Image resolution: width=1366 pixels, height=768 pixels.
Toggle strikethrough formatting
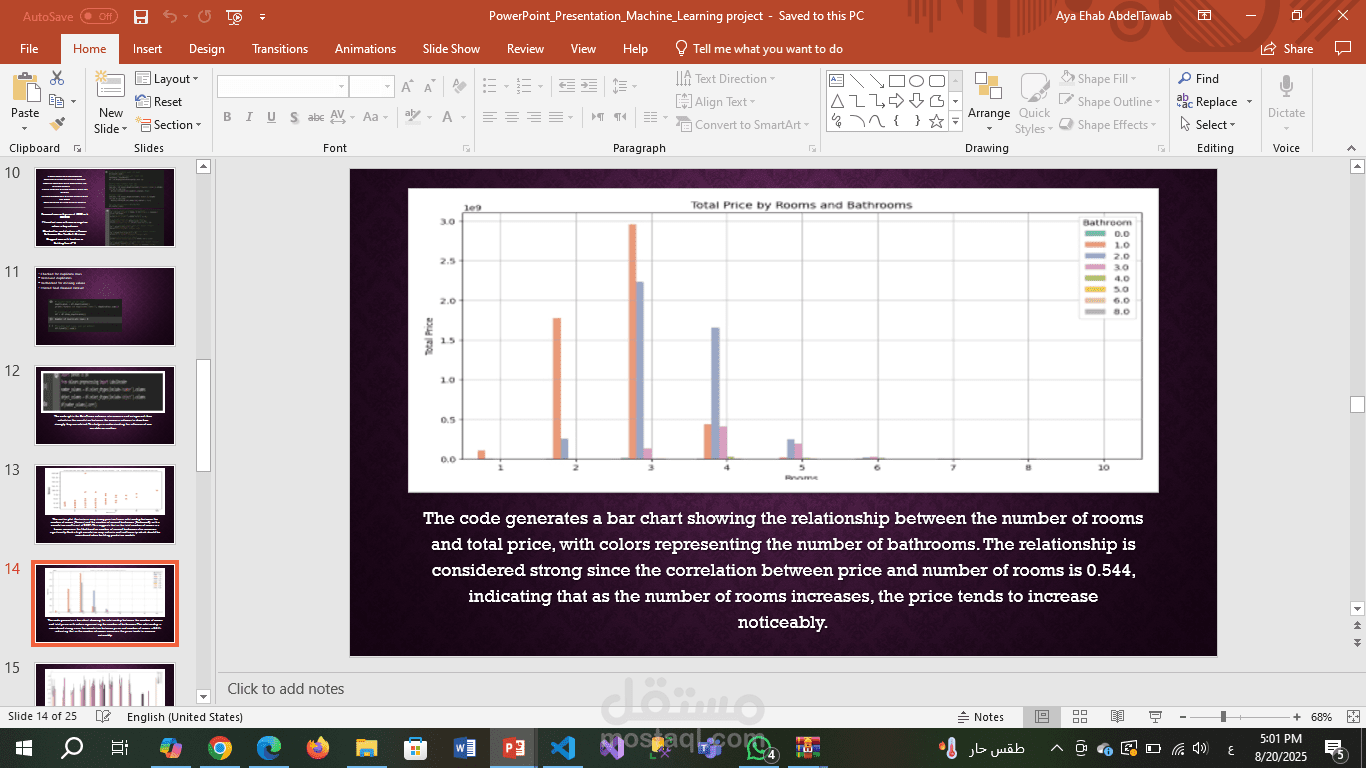click(315, 117)
